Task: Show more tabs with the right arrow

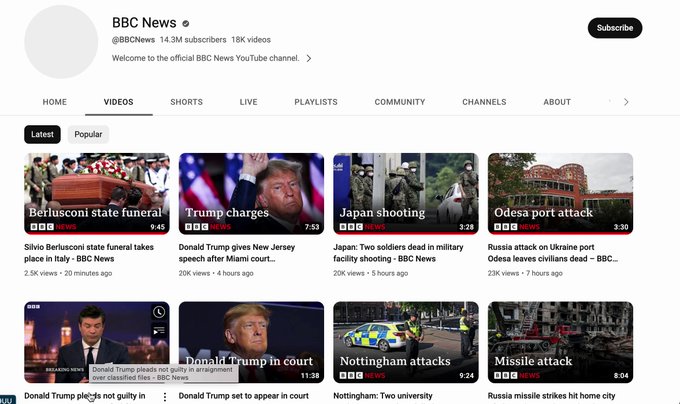Action: 626,102
